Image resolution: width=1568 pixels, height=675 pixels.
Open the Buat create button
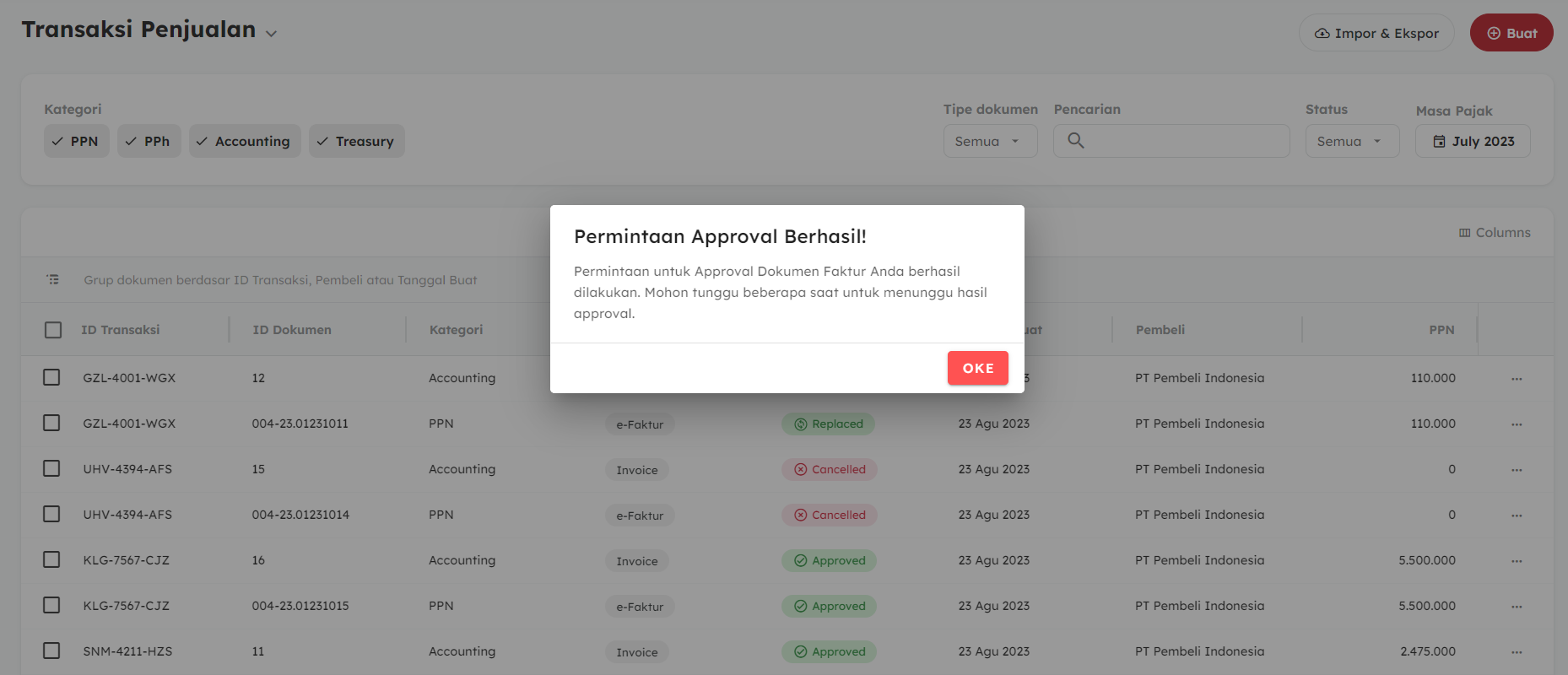(x=1511, y=33)
